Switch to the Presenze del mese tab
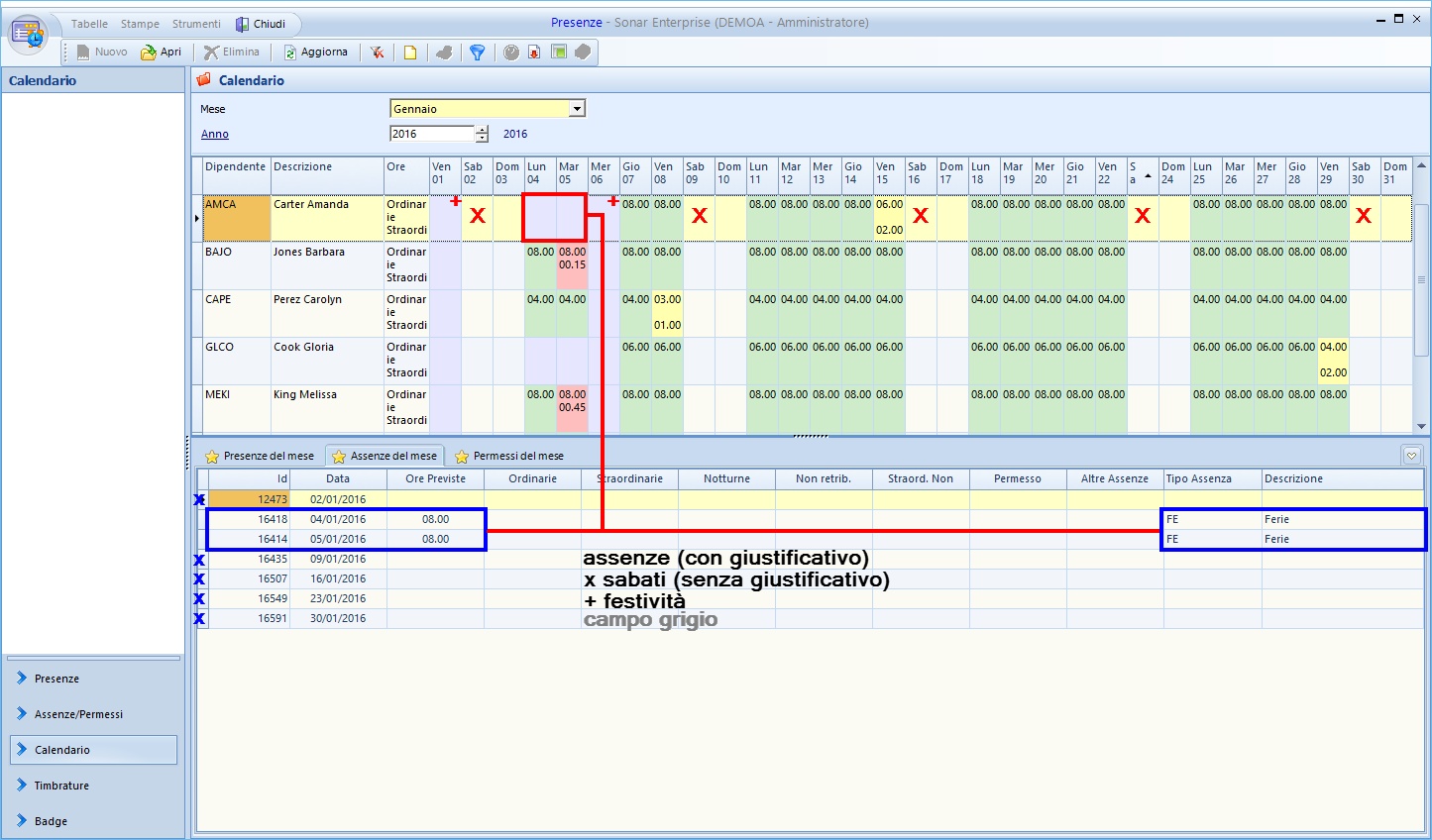 point(260,456)
